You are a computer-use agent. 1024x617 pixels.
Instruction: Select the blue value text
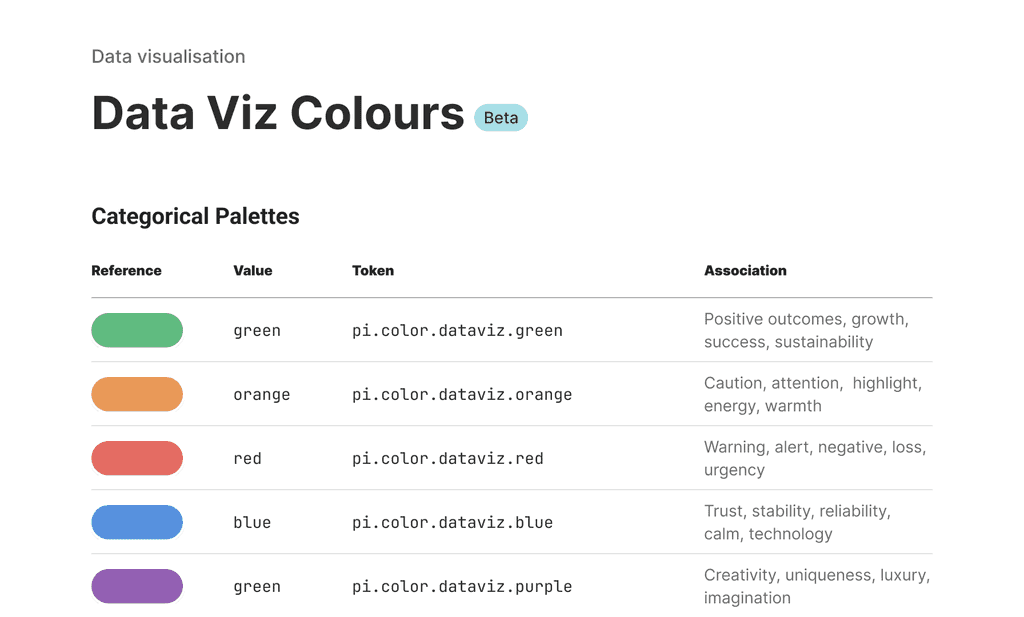pos(252,522)
